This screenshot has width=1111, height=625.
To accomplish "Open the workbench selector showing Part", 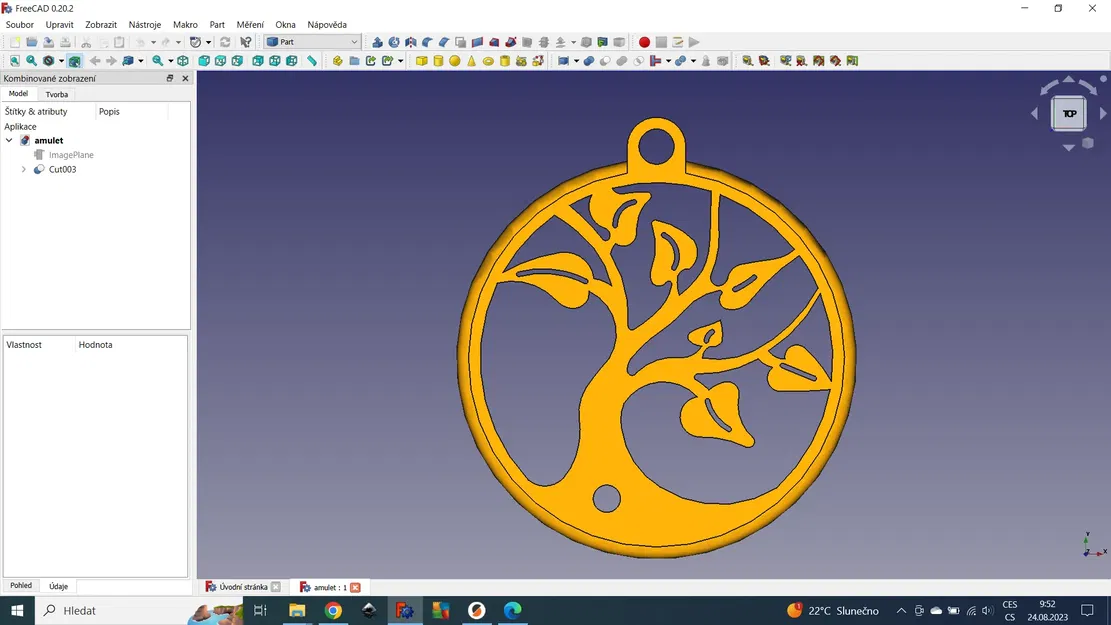I will pos(310,42).
